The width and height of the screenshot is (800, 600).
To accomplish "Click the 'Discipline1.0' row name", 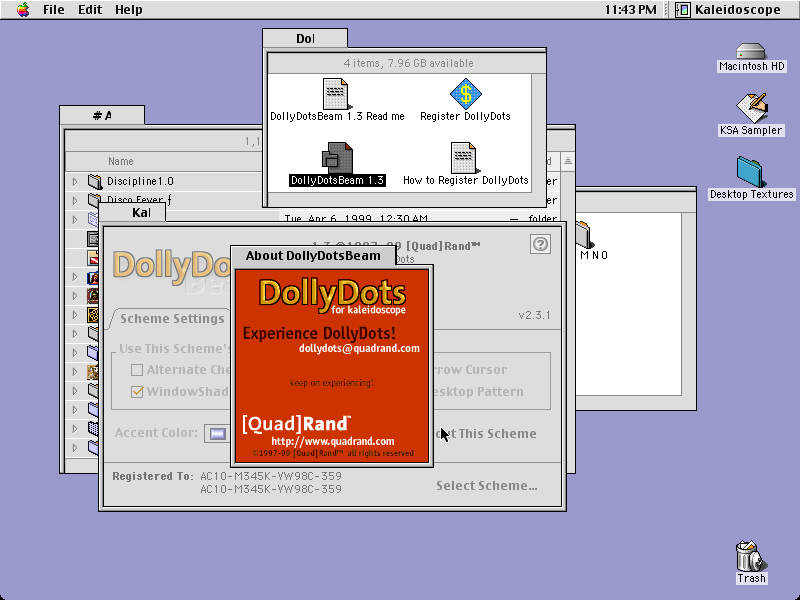I will pyautogui.click(x=140, y=181).
